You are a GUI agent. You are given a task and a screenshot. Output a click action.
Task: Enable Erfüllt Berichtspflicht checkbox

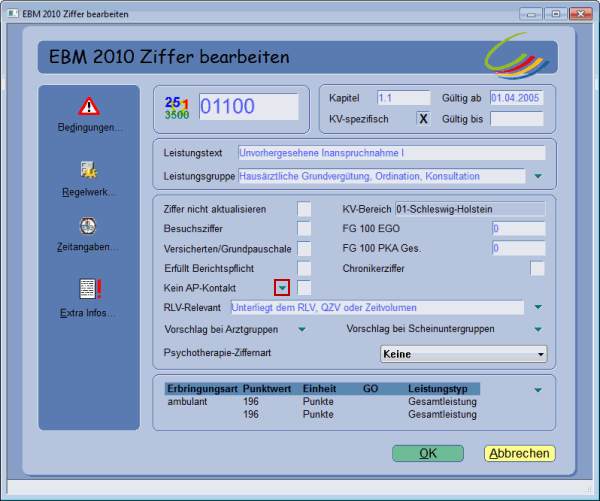tap(304, 268)
